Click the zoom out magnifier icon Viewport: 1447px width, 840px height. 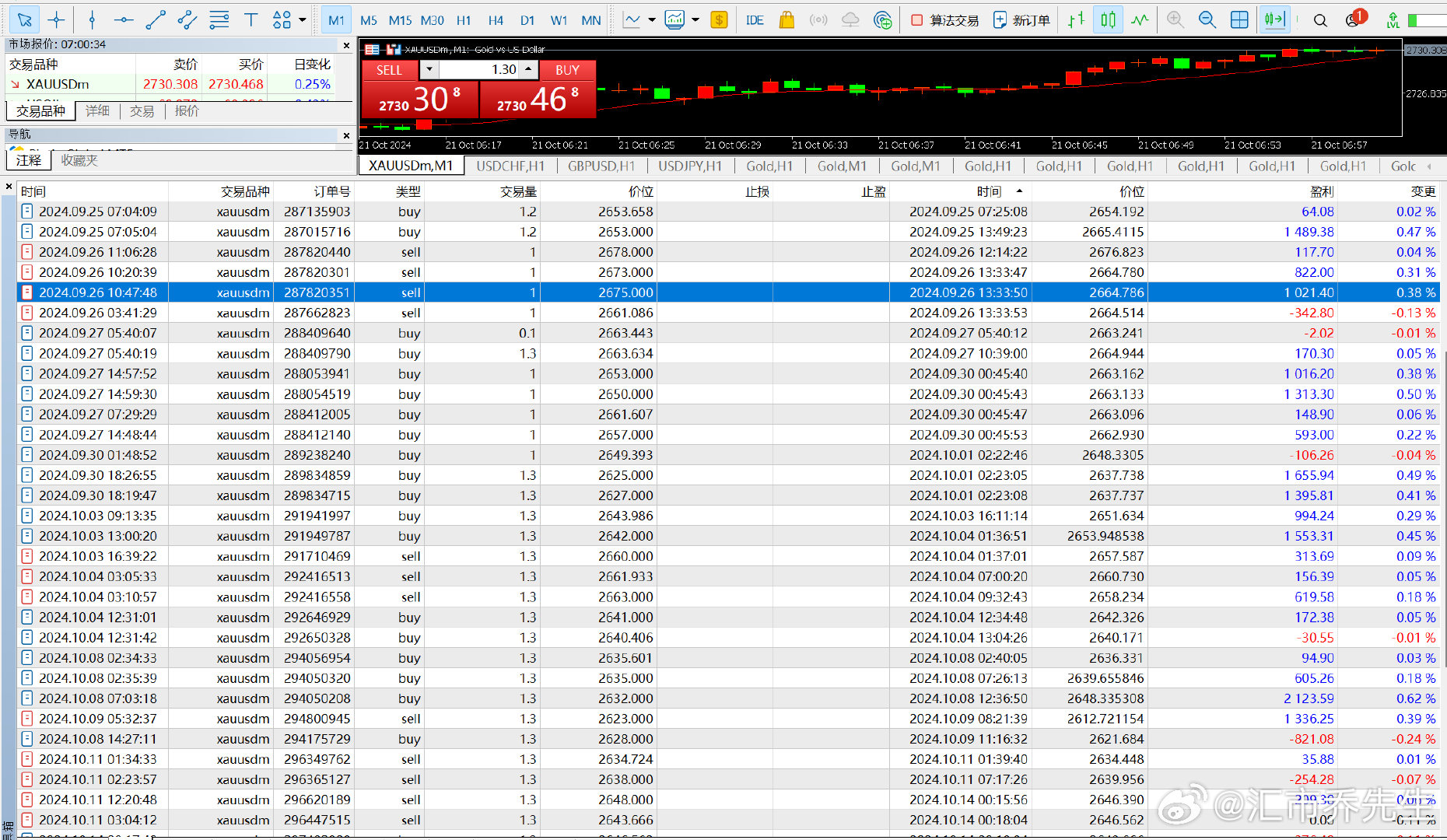[1207, 20]
